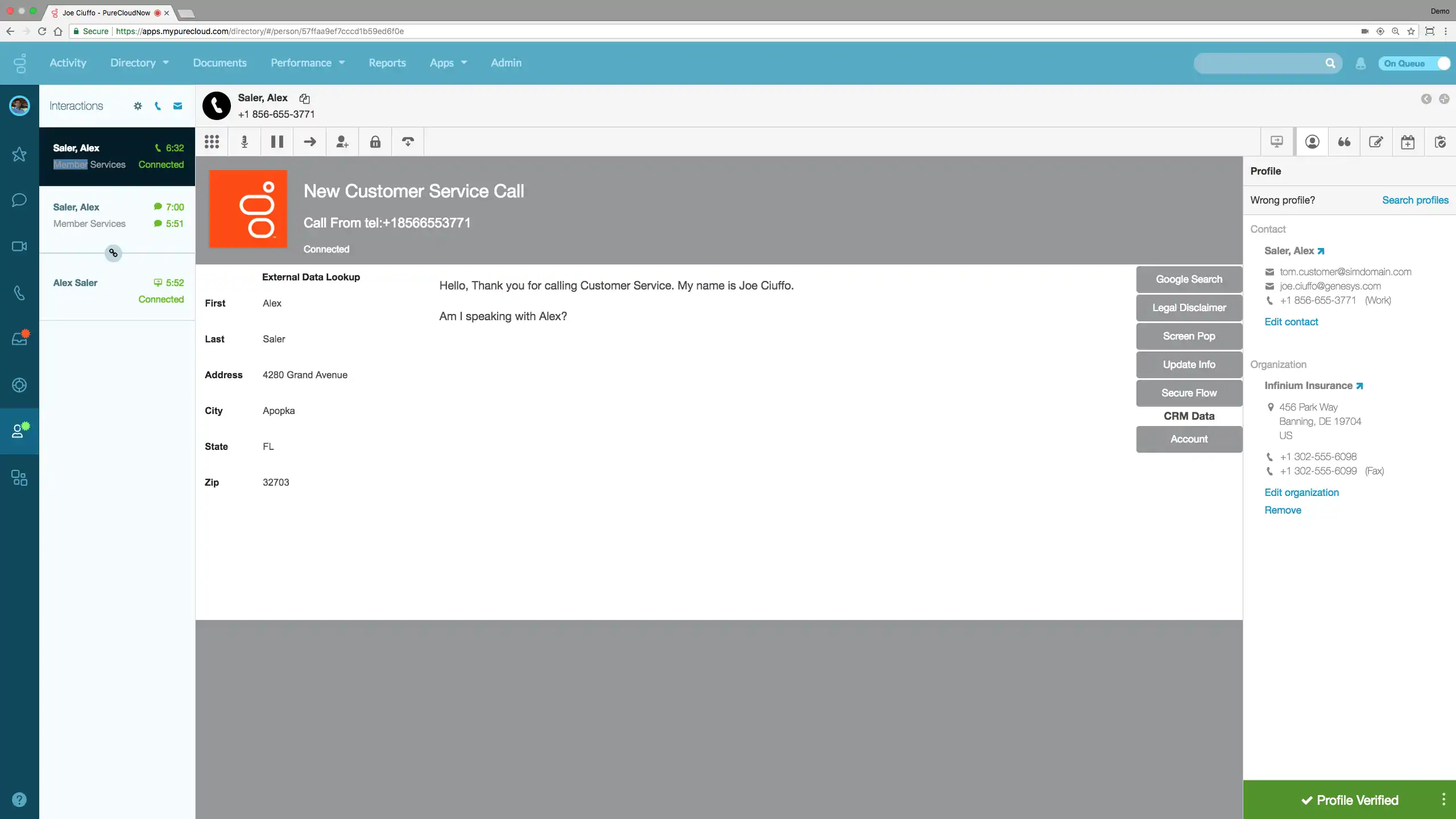Open the Apps dropdown menu
The width and height of the screenshot is (1456, 819).
tap(448, 63)
